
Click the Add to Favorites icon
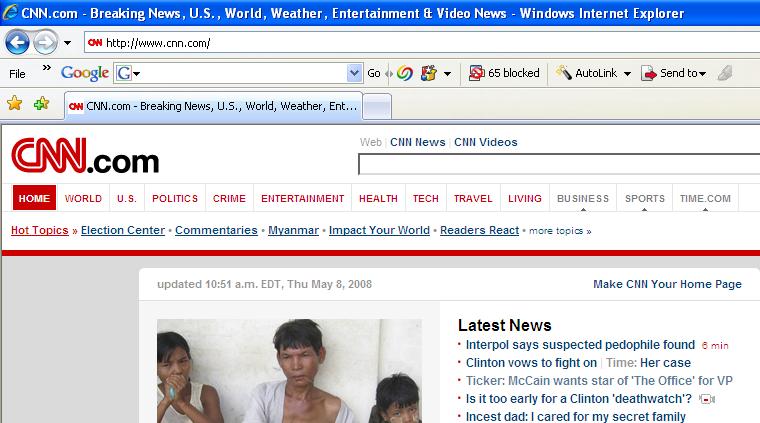(x=41, y=103)
